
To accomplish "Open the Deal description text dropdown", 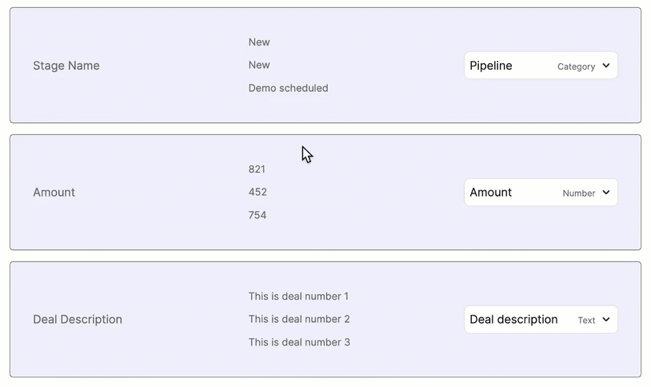I will point(541,320).
